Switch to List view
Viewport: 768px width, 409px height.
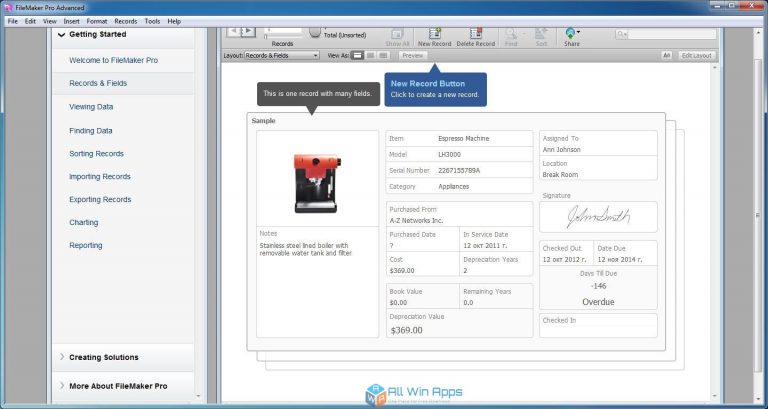coord(371,56)
